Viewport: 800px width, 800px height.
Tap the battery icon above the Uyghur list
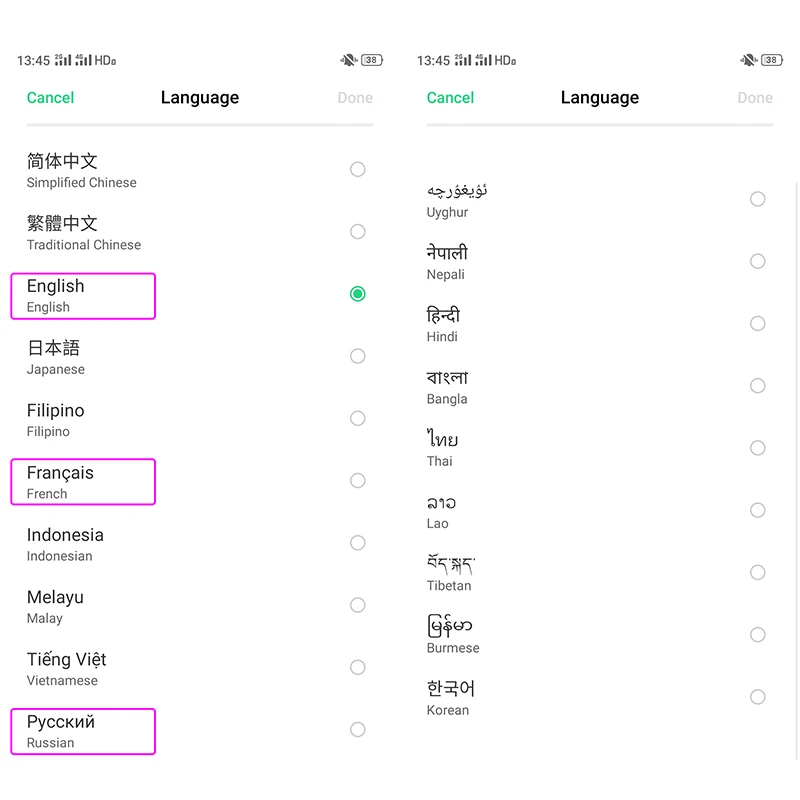click(771, 60)
